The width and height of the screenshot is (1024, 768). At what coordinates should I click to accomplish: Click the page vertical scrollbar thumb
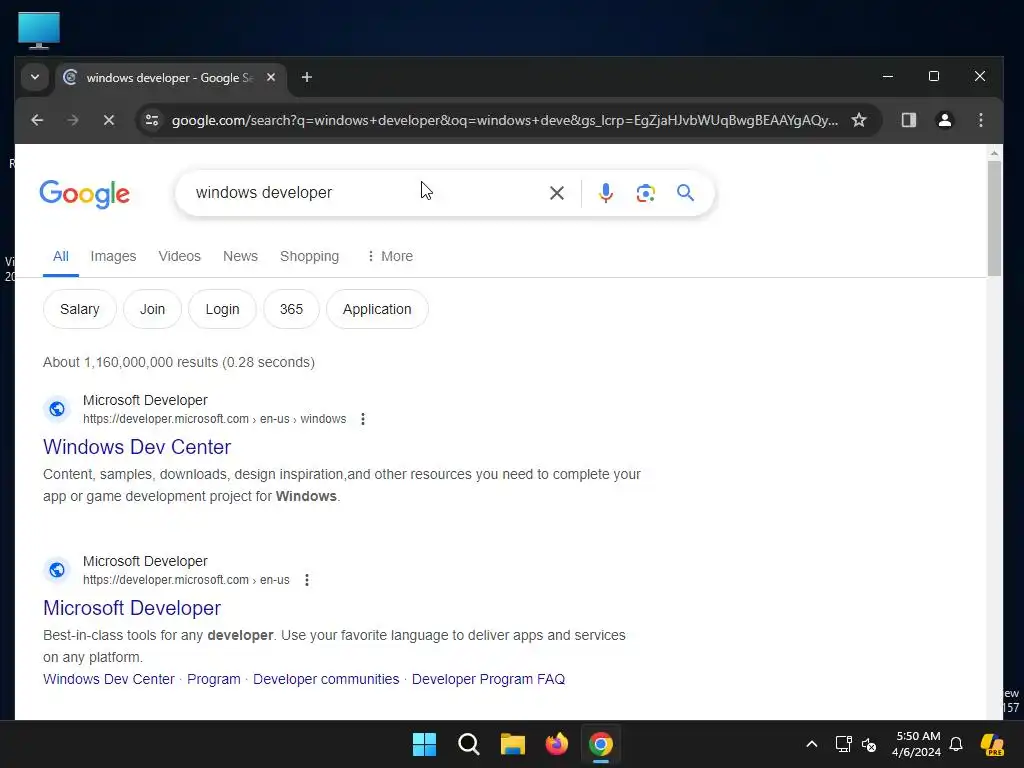(x=994, y=219)
